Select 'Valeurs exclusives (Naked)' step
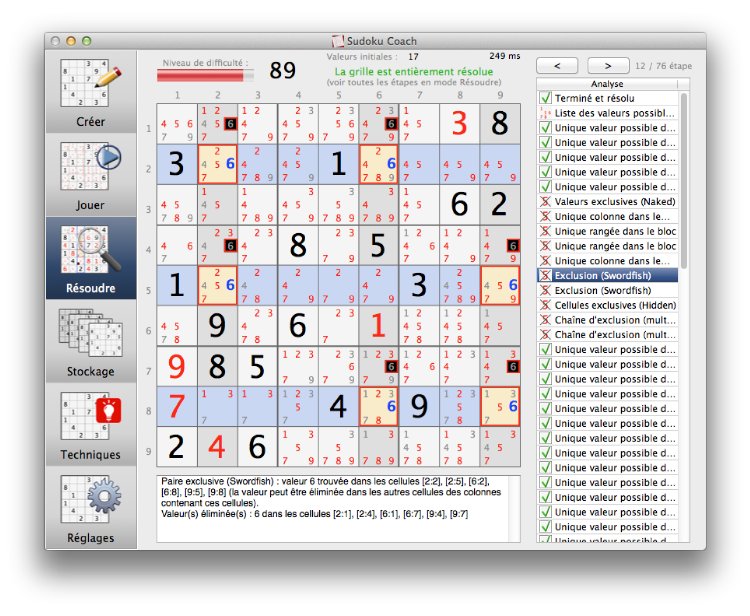 (607, 201)
